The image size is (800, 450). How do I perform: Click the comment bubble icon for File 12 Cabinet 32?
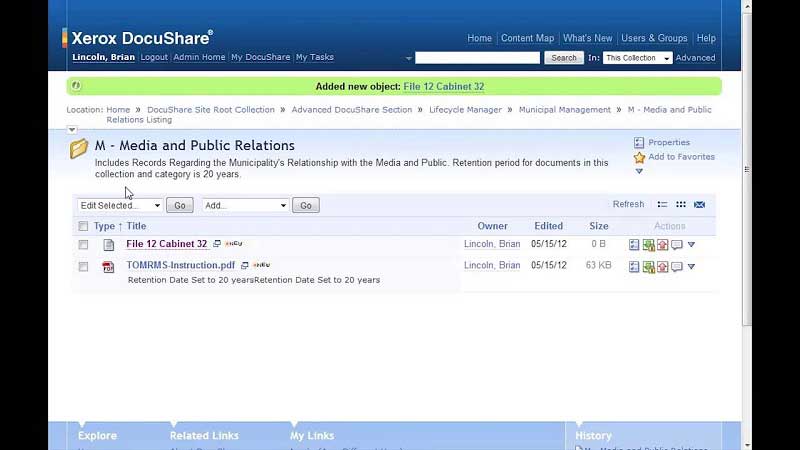(x=677, y=245)
